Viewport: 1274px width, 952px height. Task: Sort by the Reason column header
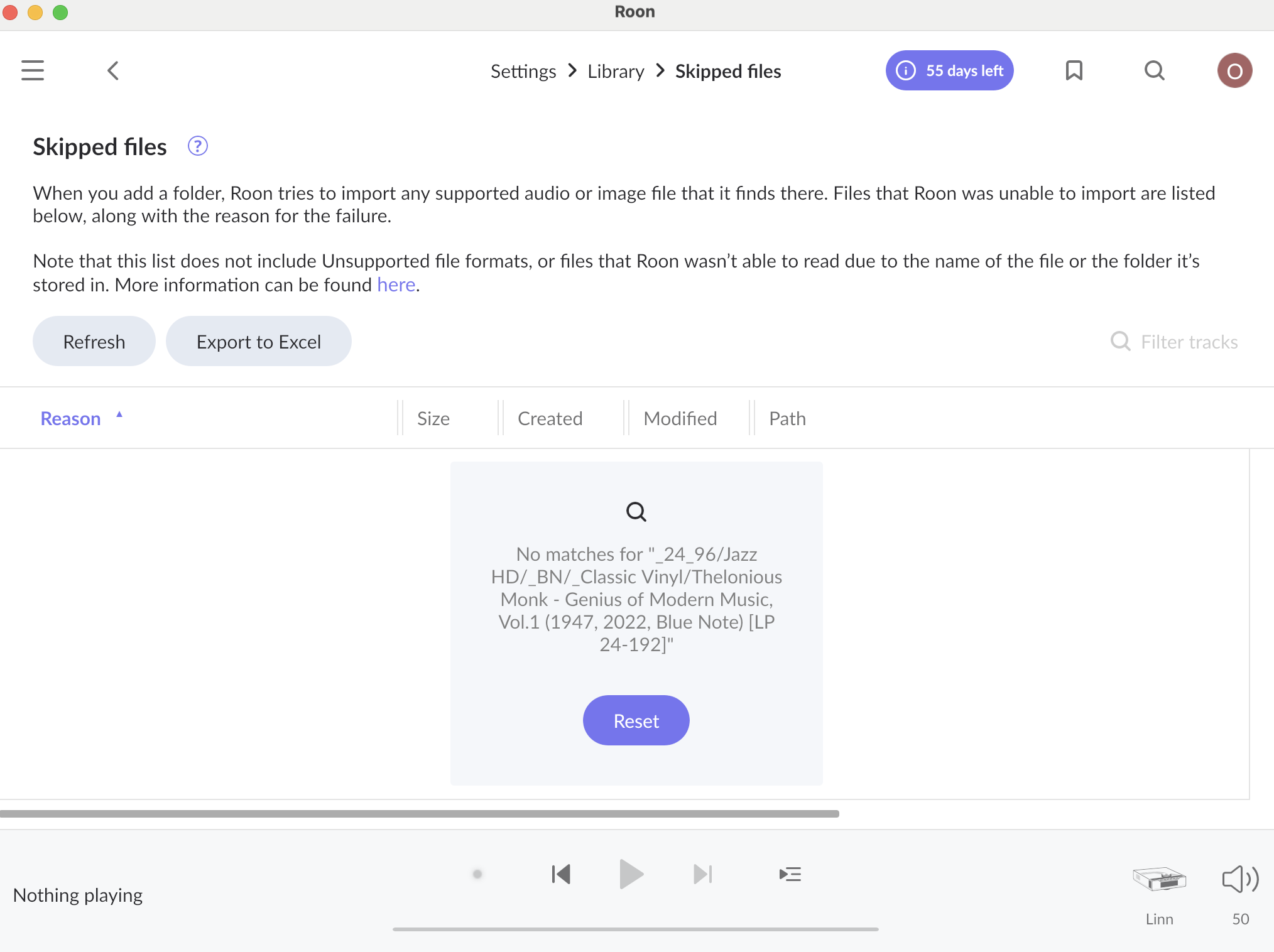(70, 418)
